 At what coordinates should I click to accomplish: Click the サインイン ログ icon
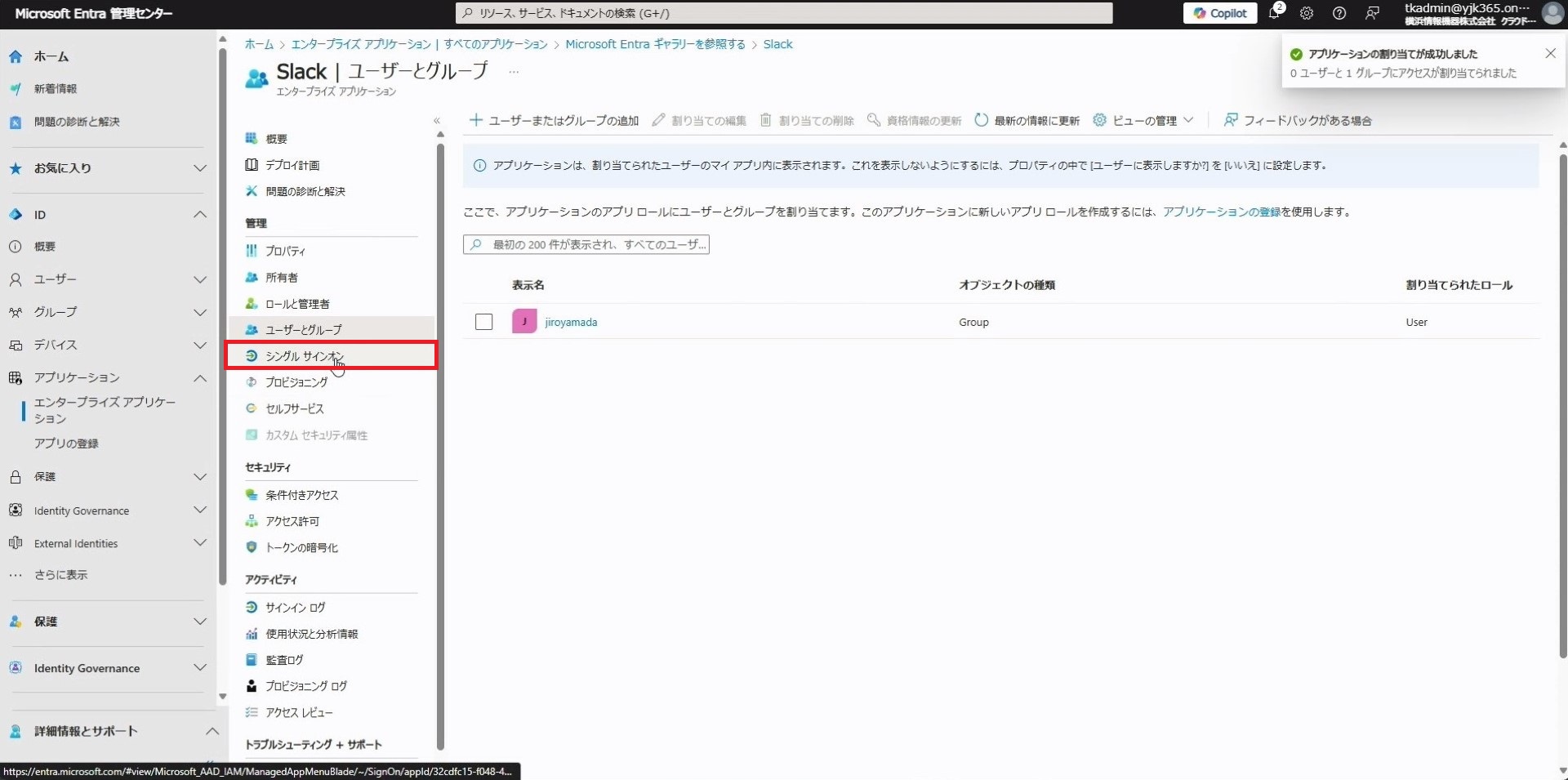[x=252, y=608]
